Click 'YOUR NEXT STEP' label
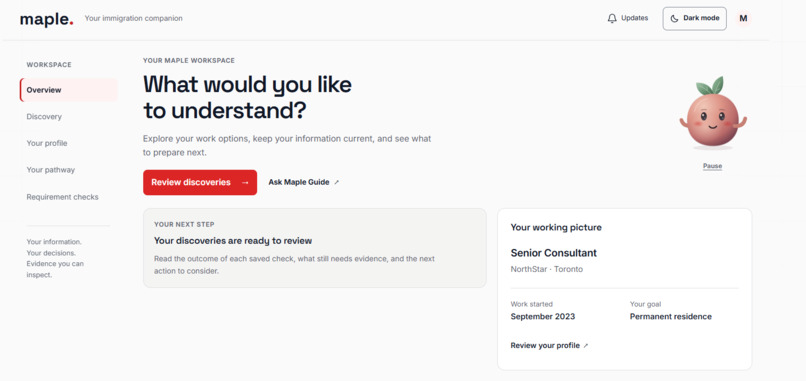 184,225
